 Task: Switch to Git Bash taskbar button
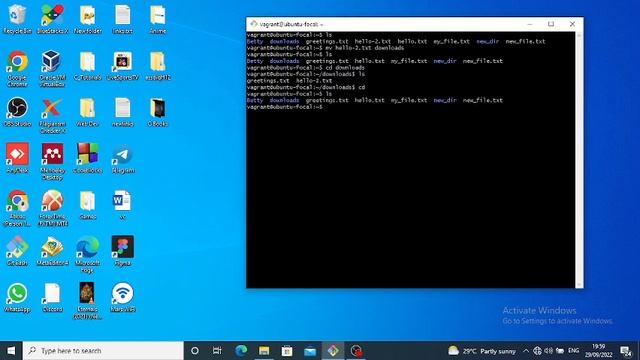click(333, 351)
